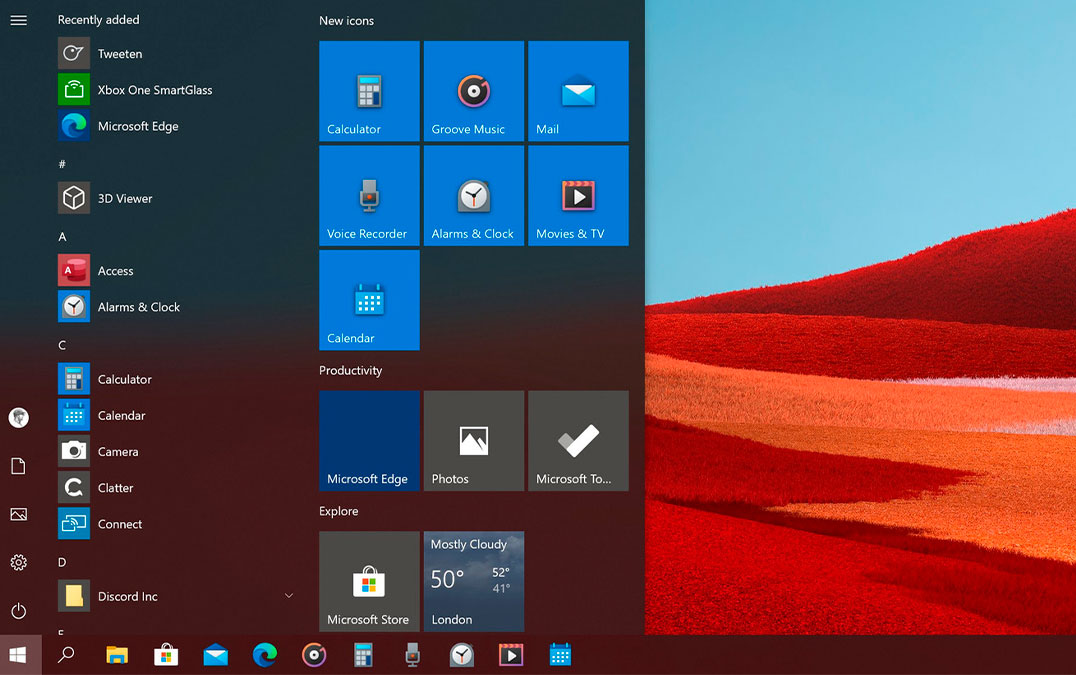The width and height of the screenshot is (1076, 675).
Task: Open Settings gear in Start sidebar
Action: click(19, 562)
